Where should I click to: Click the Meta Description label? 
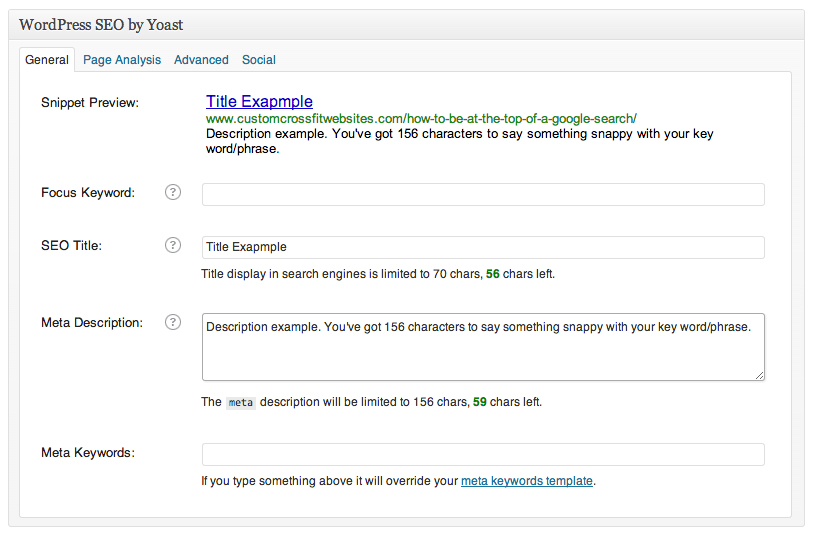[x=92, y=323]
